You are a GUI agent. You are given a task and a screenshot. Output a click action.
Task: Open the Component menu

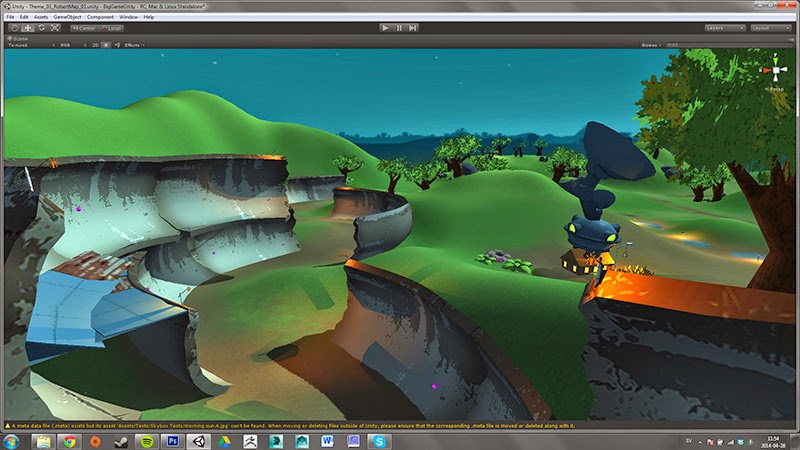coord(100,17)
